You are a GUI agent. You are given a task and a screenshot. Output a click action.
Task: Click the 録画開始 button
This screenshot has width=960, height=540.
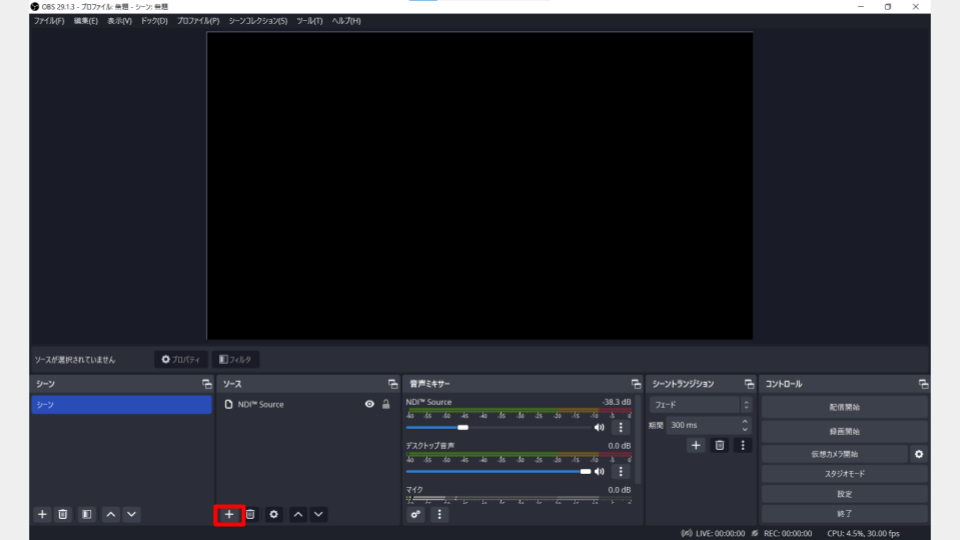click(844, 431)
